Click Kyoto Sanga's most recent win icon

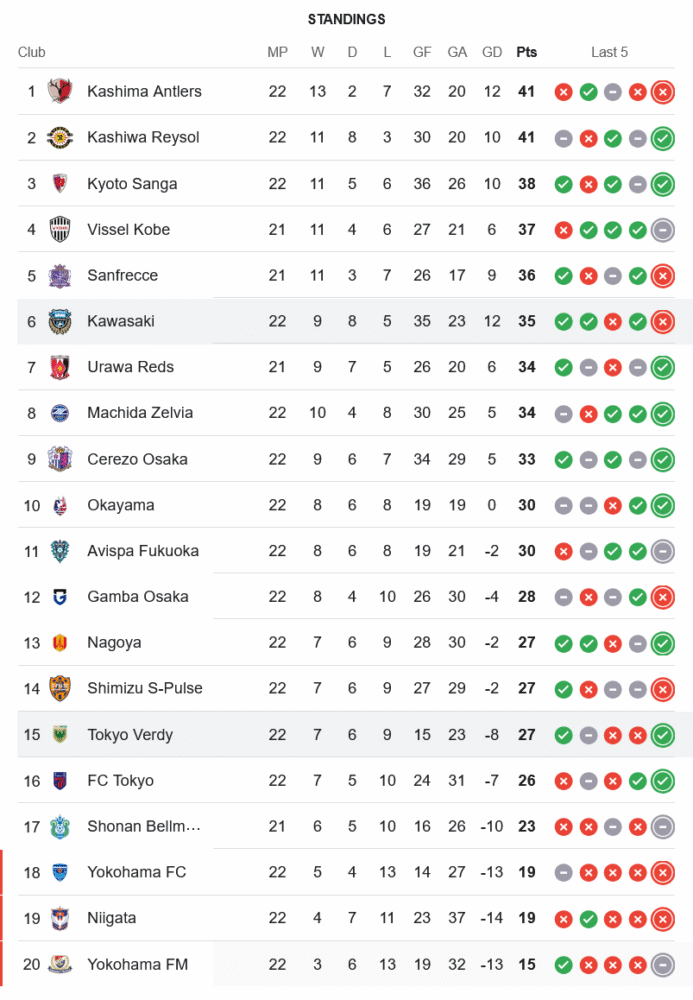(x=662, y=184)
